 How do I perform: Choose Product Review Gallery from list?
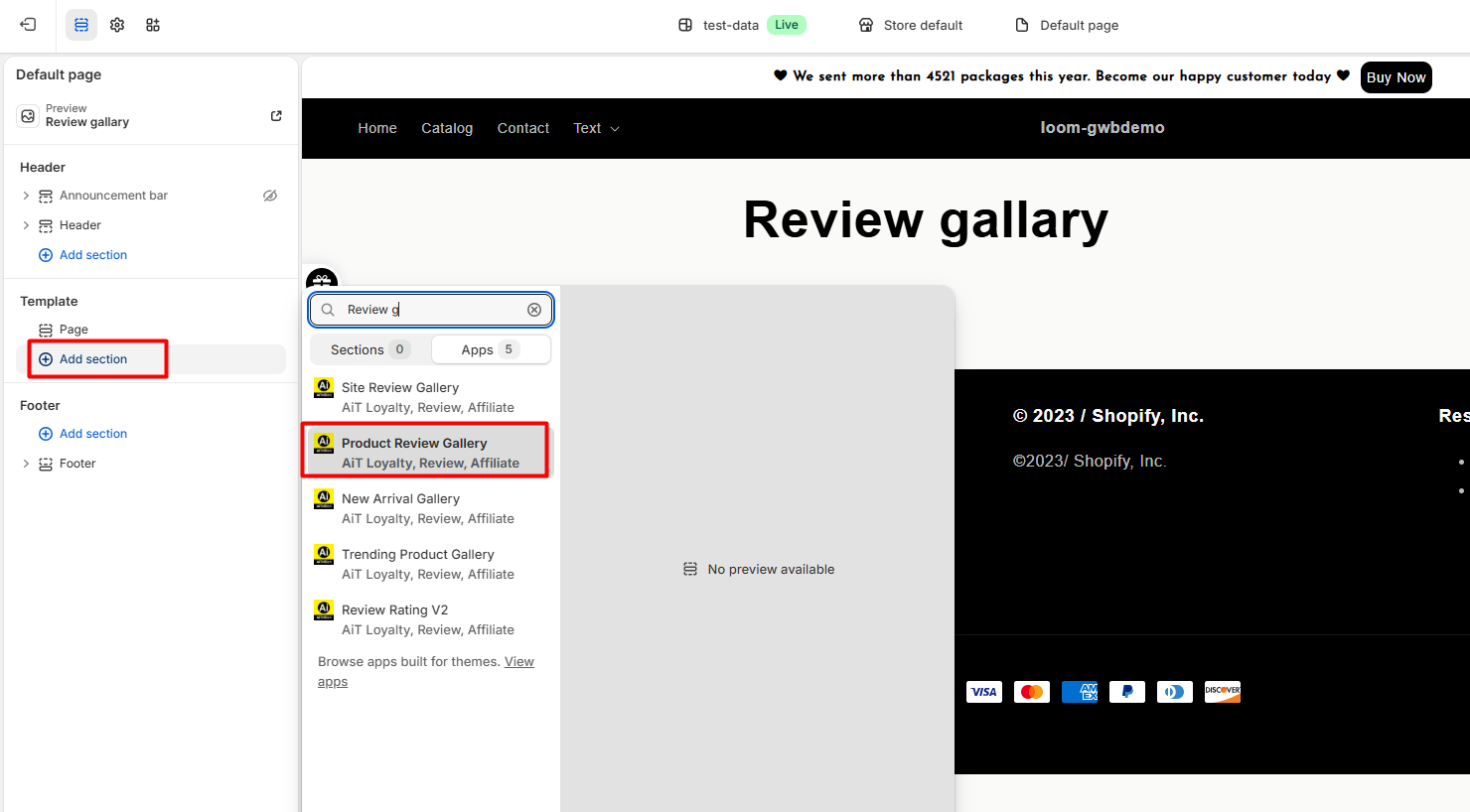pos(429,453)
